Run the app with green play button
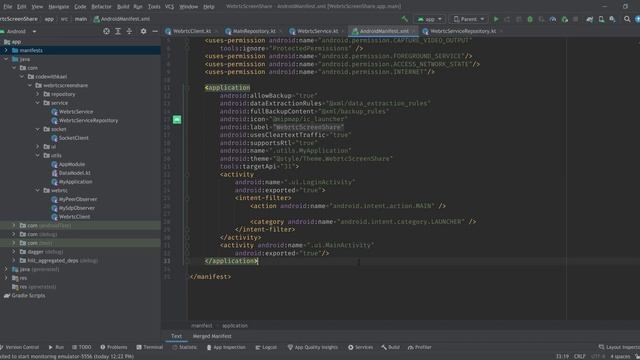This screenshot has height=360, width=640. pos(496,19)
